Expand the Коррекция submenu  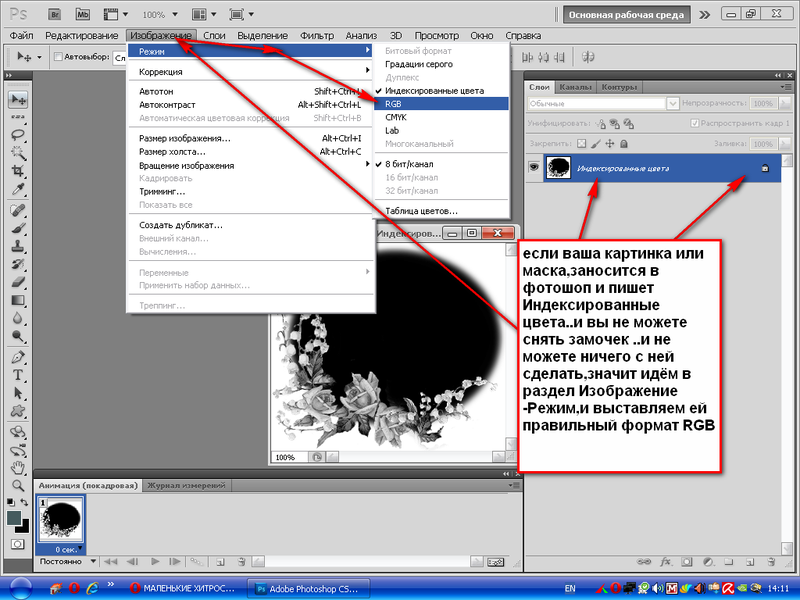point(250,71)
